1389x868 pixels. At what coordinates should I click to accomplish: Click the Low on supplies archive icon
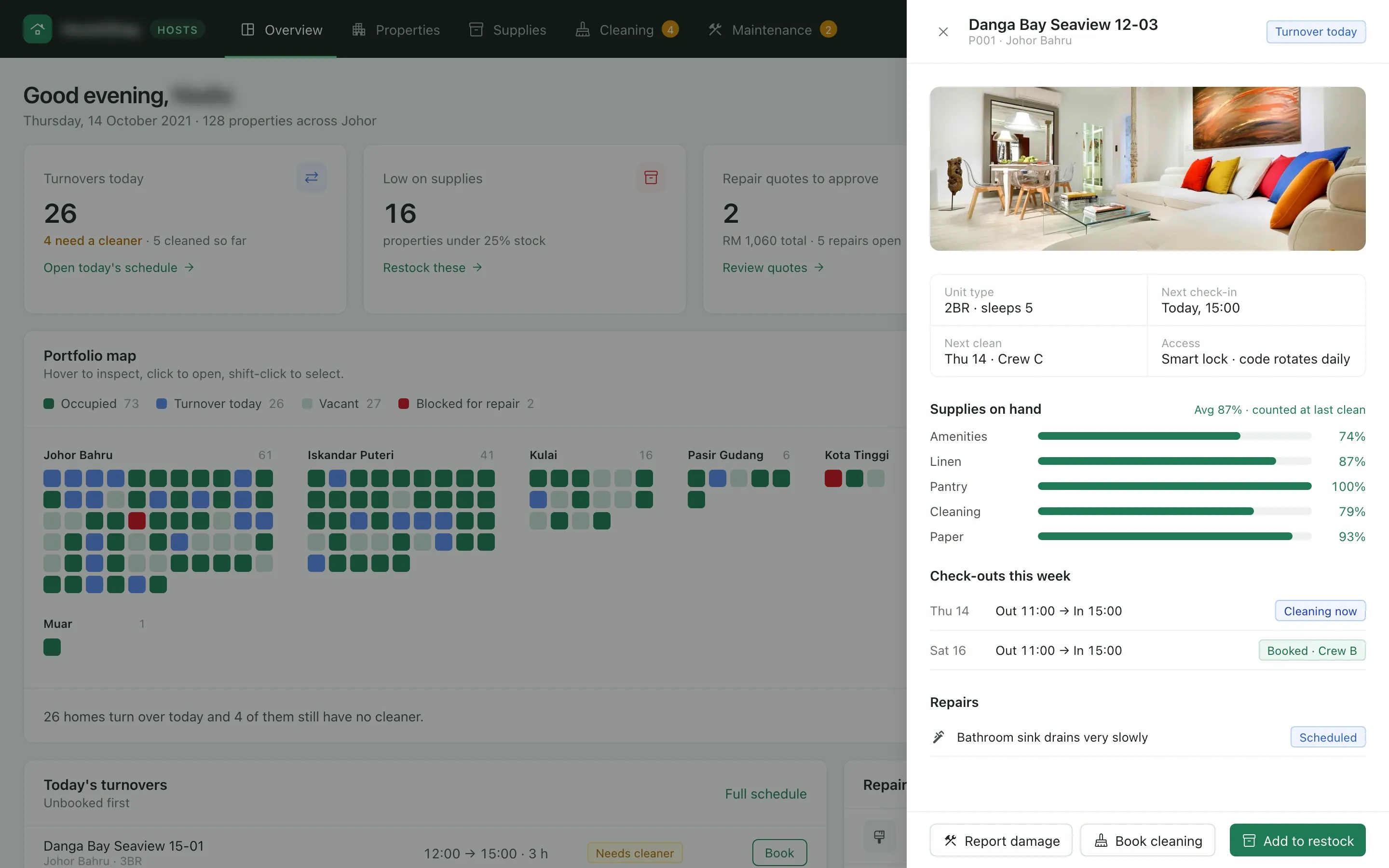(650, 177)
